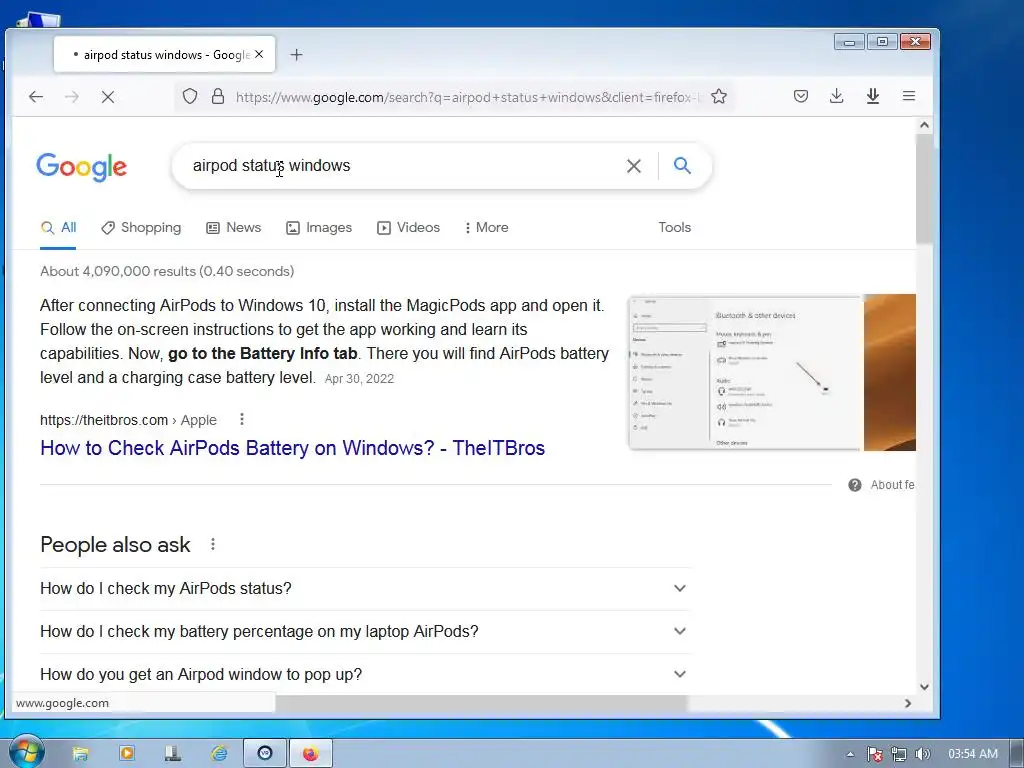The width and height of the screenshot is (1024, 768).
Task: Bookmark this page with the star icon
Action: [x=719, y=97]
